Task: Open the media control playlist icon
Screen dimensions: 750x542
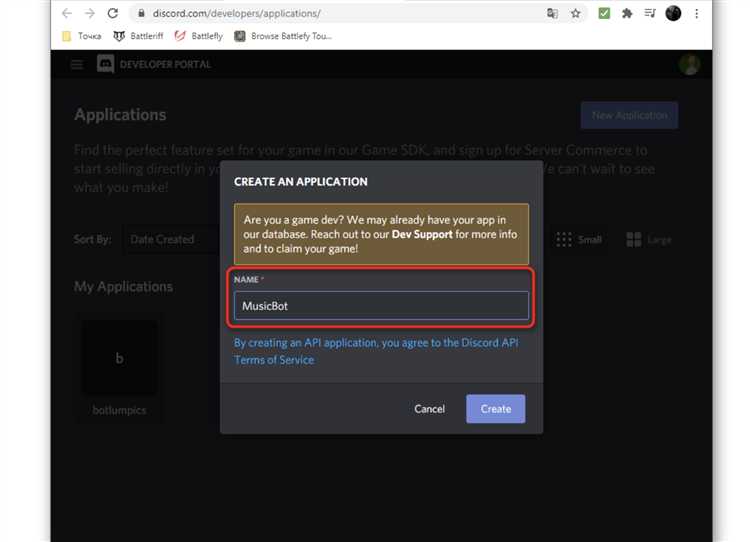Action: [650, 13]
